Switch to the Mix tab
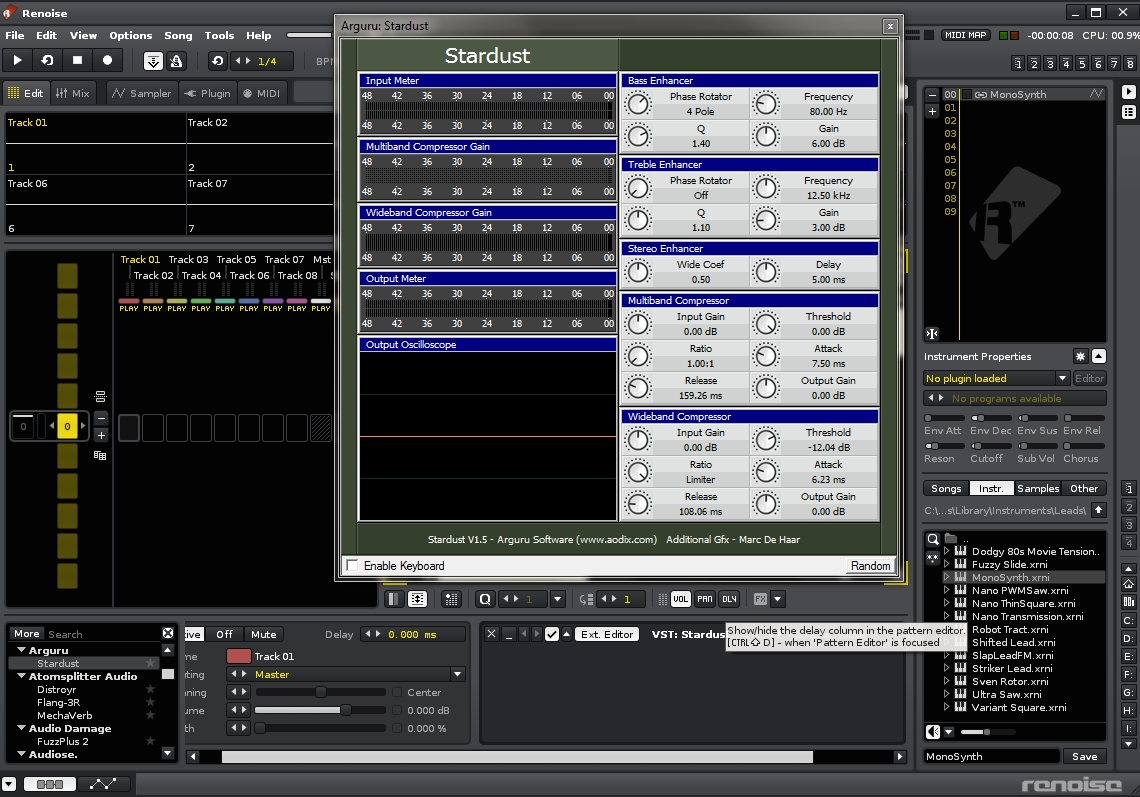Viewport: 1140px width, 797px height. coord(72,93)
